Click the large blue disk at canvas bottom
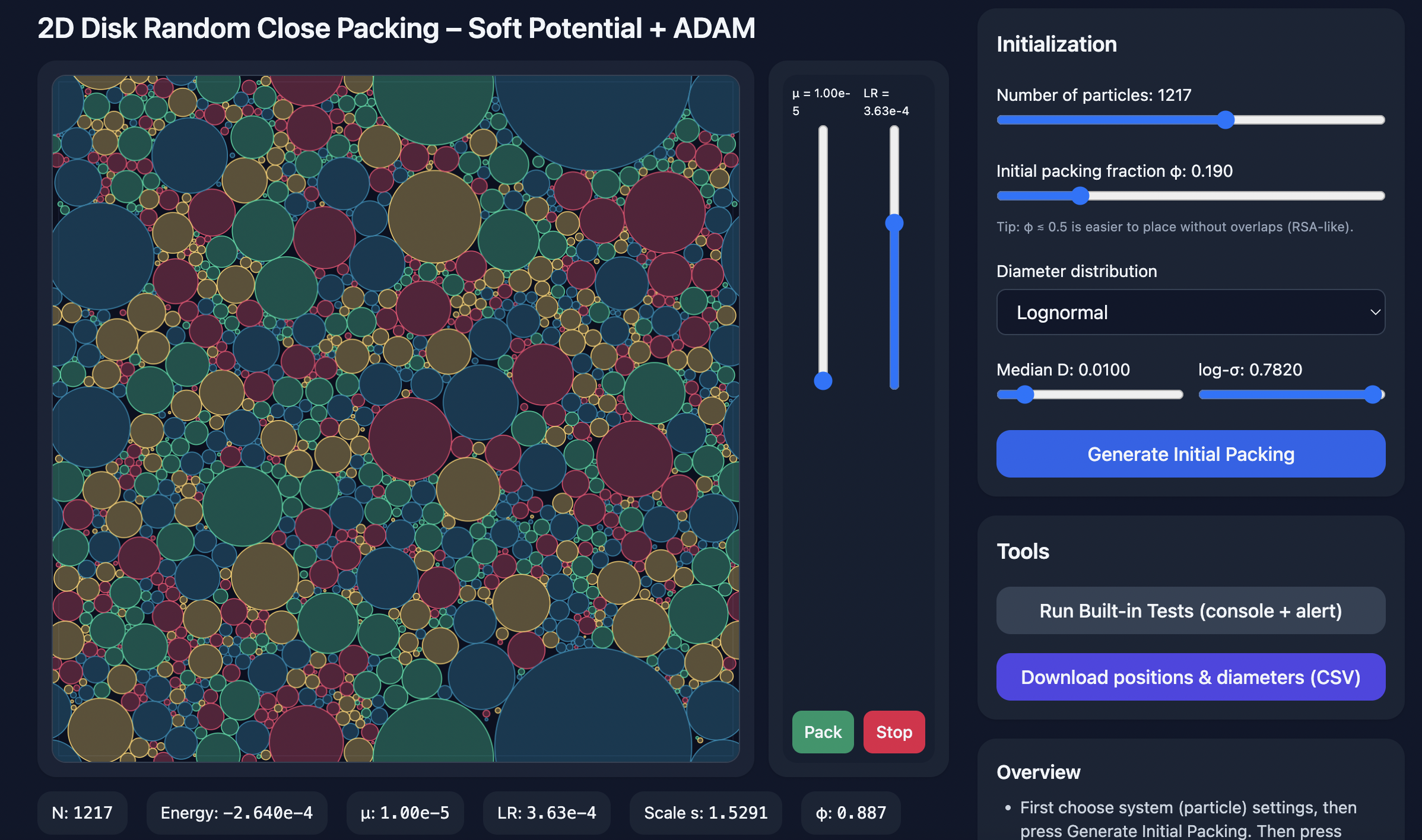This screenshot has height=840, width=1422. (593, 712)
